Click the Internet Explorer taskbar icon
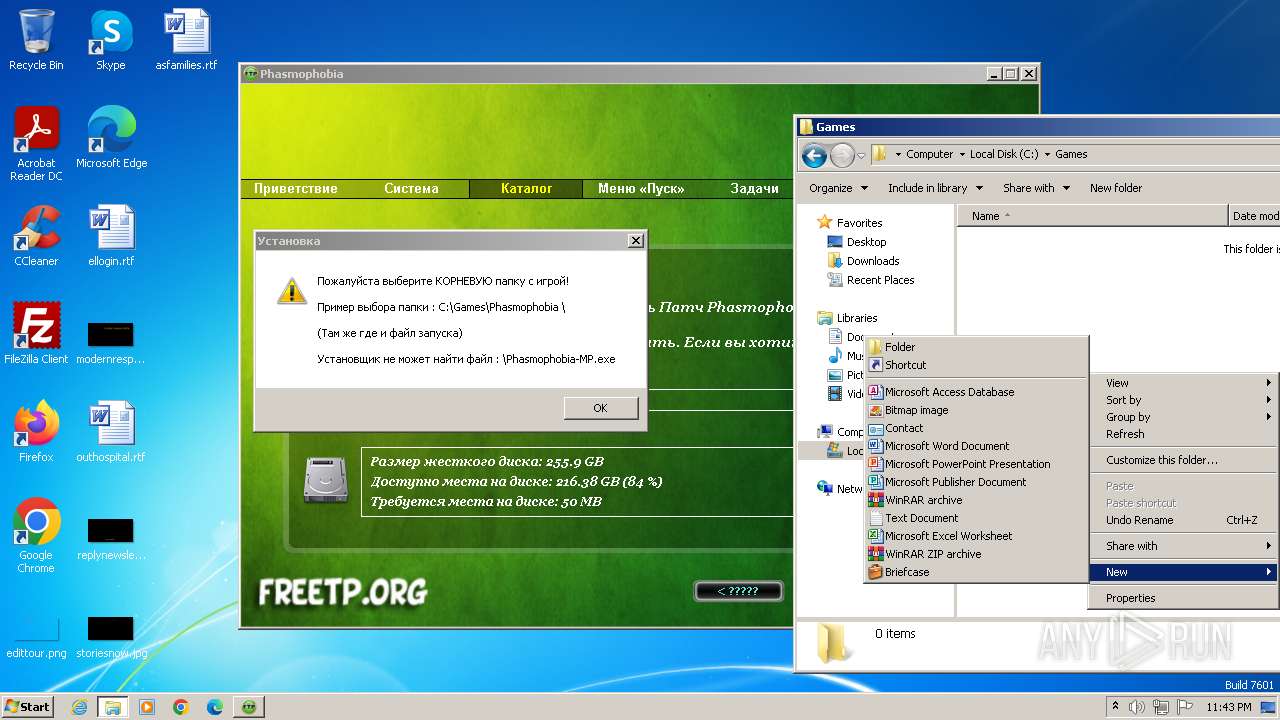The image size is (1280, 720). coord(79,707)
